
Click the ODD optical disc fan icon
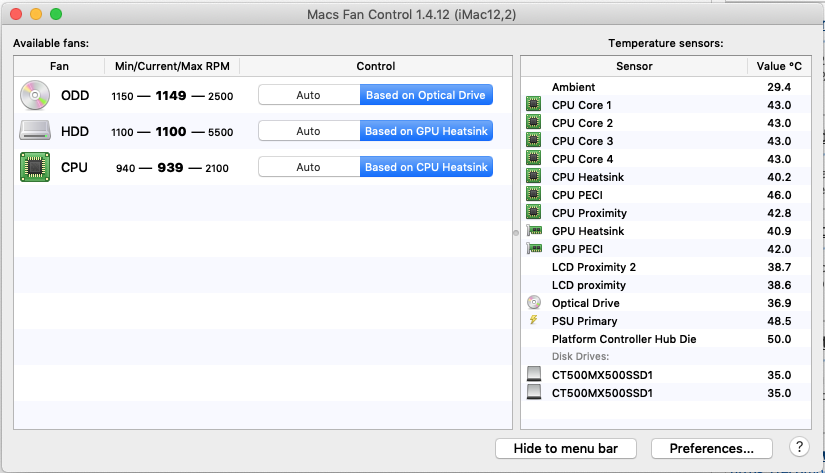click(35, 95)
